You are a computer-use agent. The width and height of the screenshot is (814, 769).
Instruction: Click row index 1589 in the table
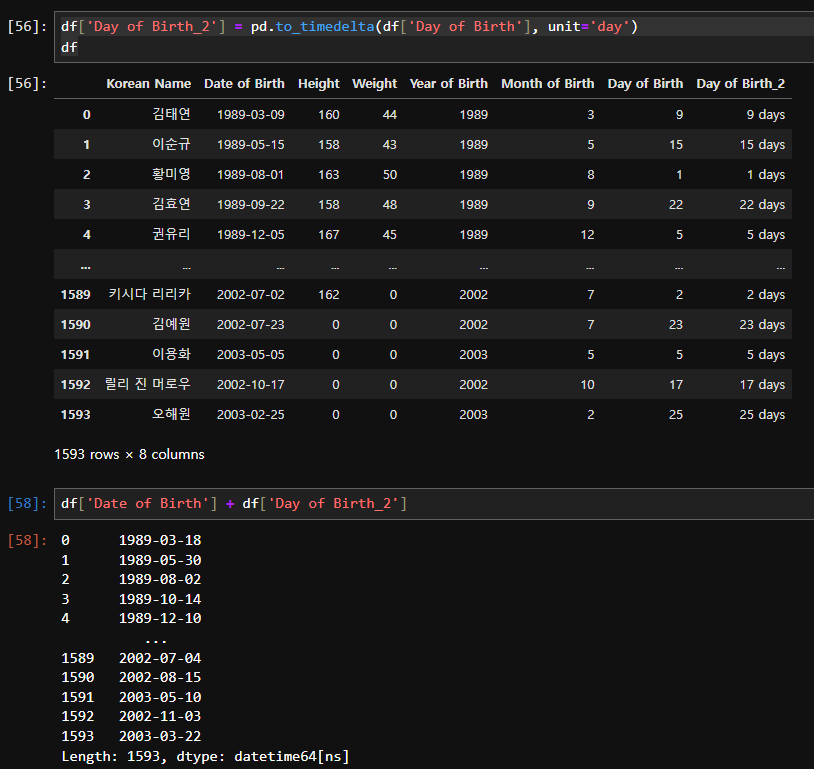pos(76,295)
